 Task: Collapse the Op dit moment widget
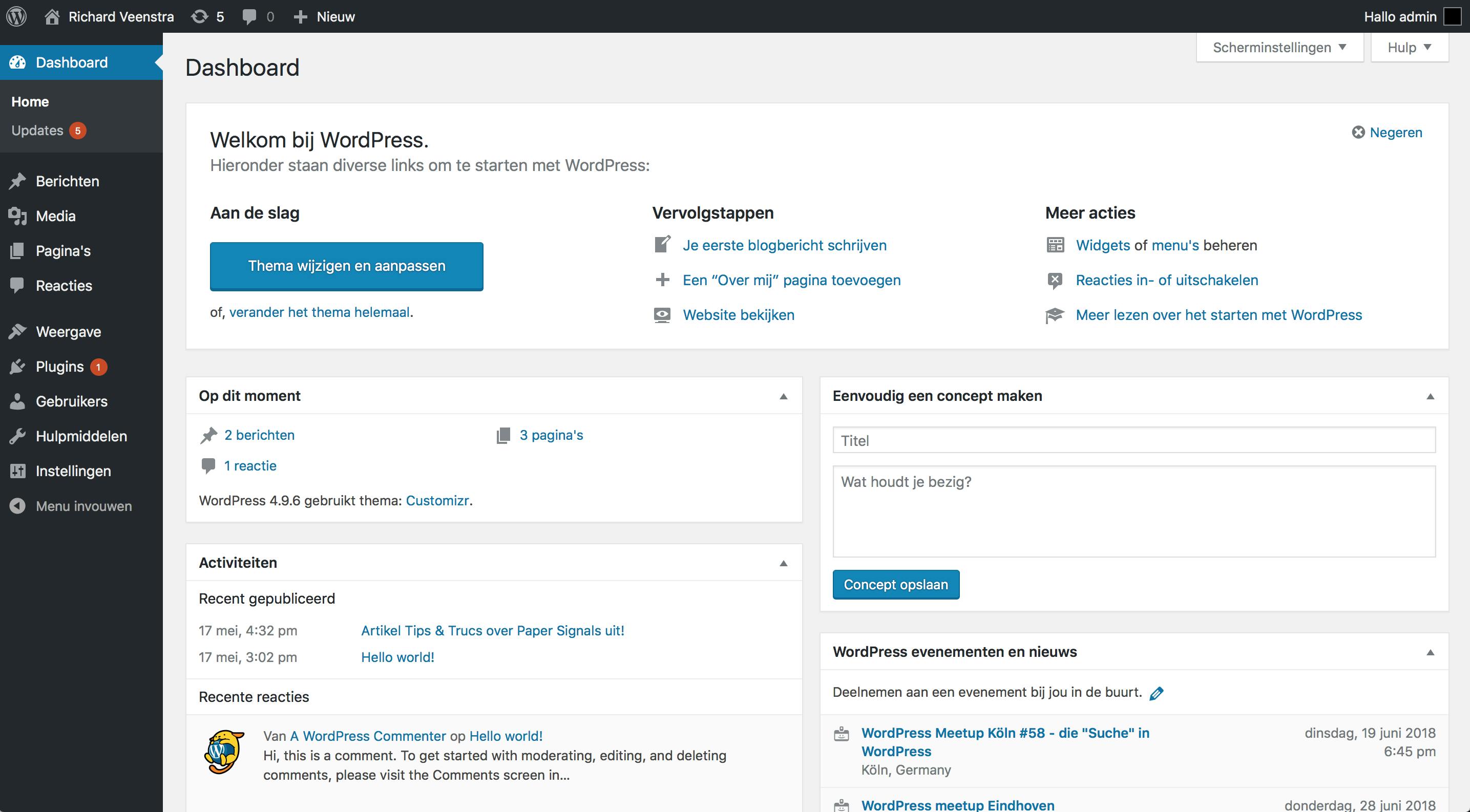point(784,396)
